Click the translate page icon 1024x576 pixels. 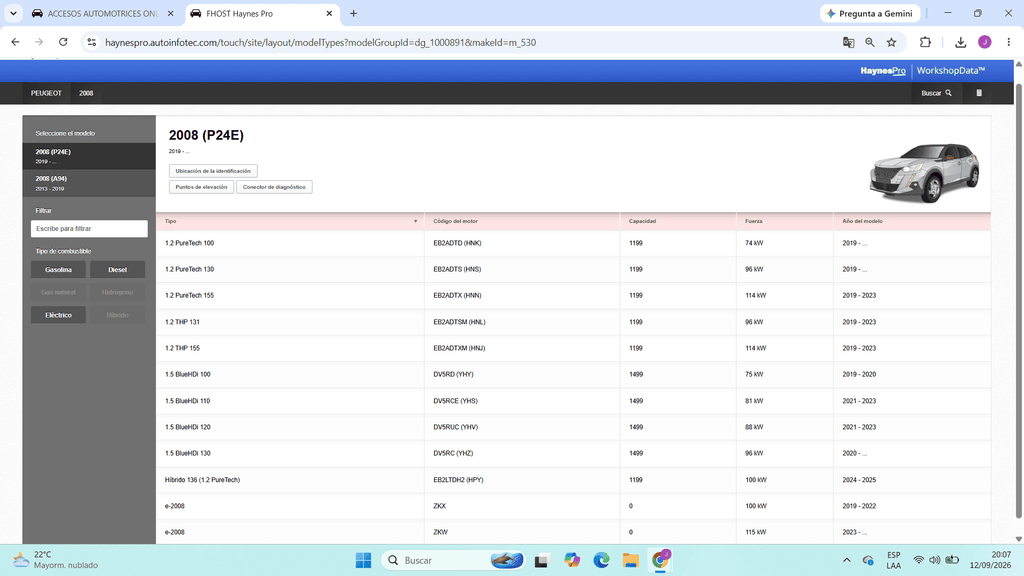(x=848, y=42)
